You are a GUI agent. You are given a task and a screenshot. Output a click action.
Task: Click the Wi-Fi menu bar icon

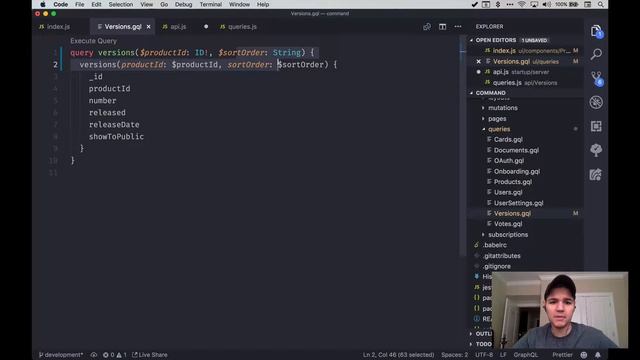(x=522, y=4)
